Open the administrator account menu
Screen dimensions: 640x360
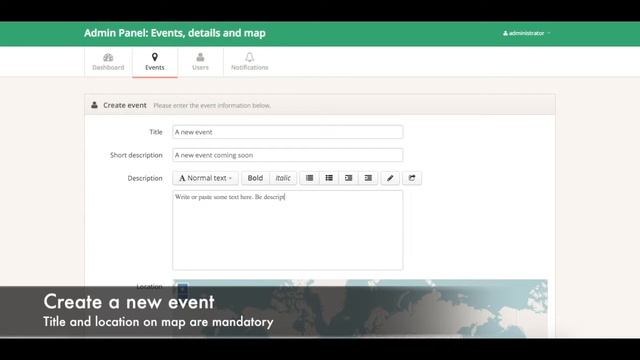point(527,33)
